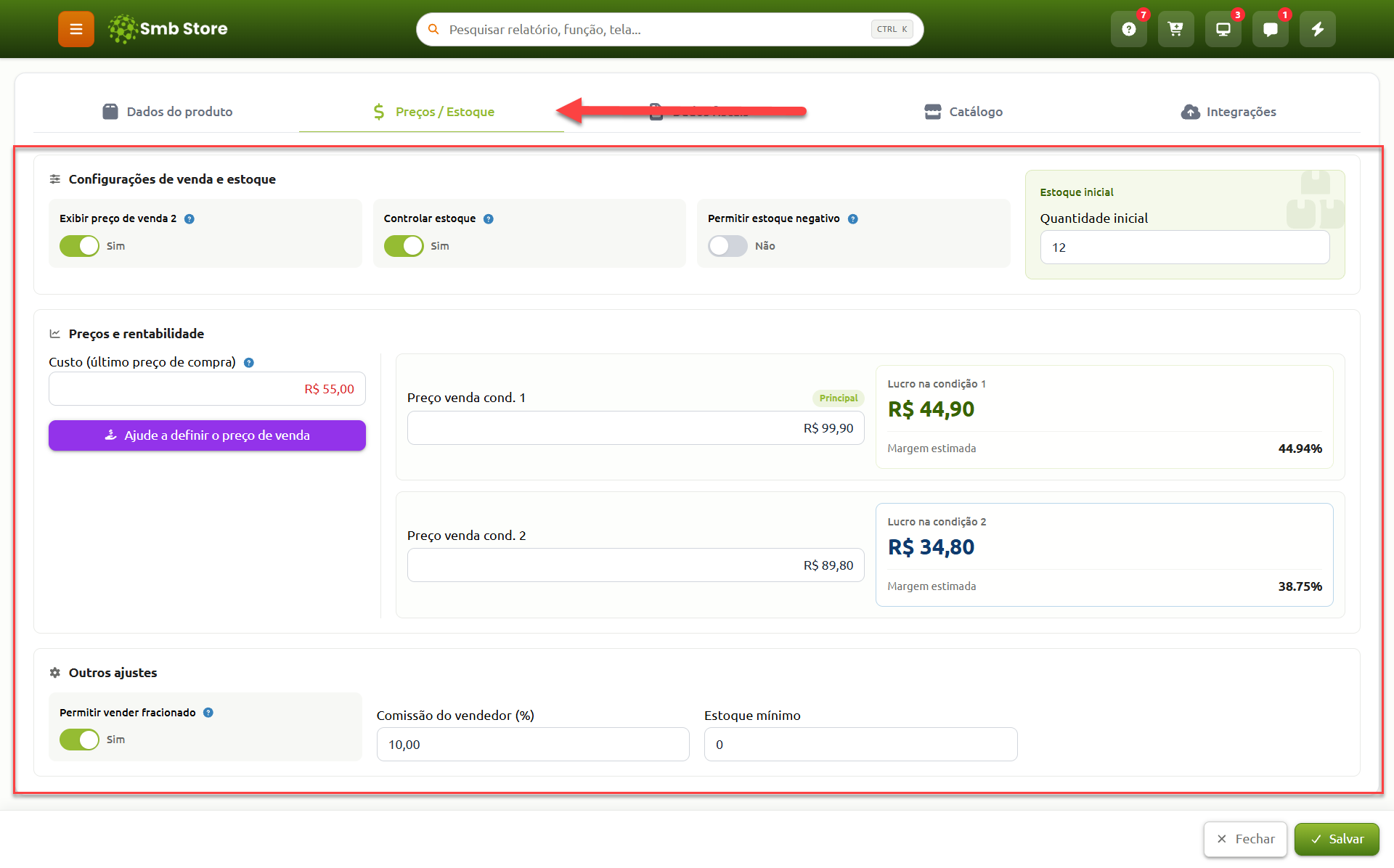1394x868 pixels.
Task: Switch to Dados do produto tab
Action: (x=168, y=112)
